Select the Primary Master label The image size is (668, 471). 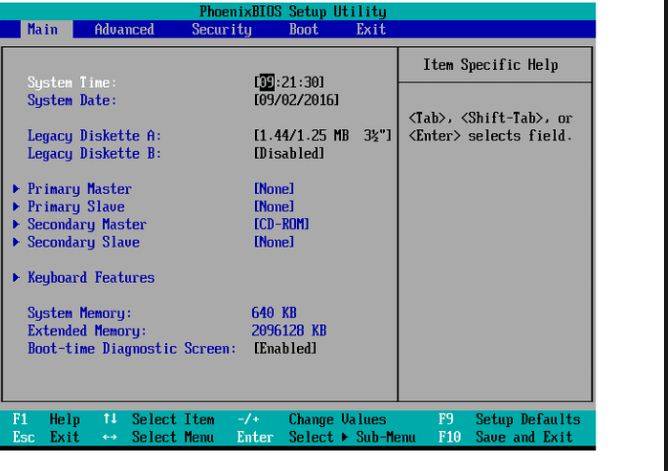click(80, 189)
